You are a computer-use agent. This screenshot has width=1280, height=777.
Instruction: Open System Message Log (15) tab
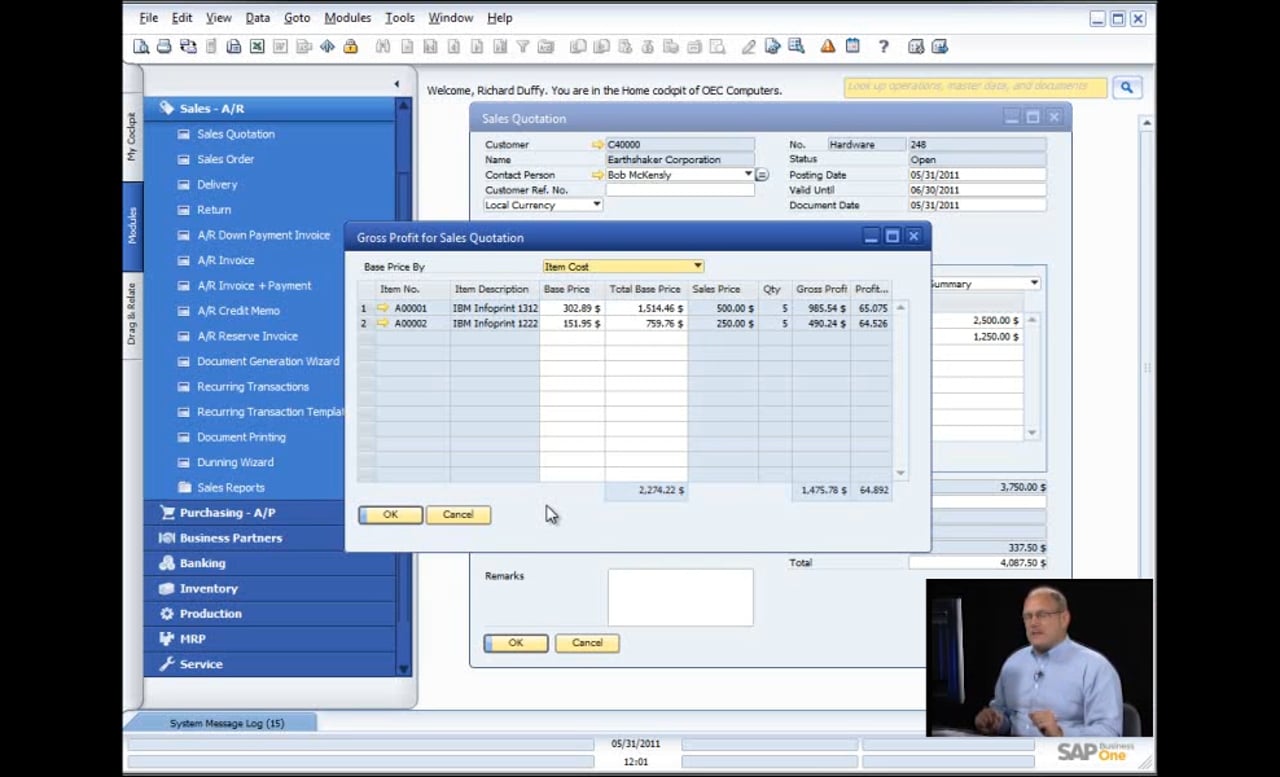226,723
